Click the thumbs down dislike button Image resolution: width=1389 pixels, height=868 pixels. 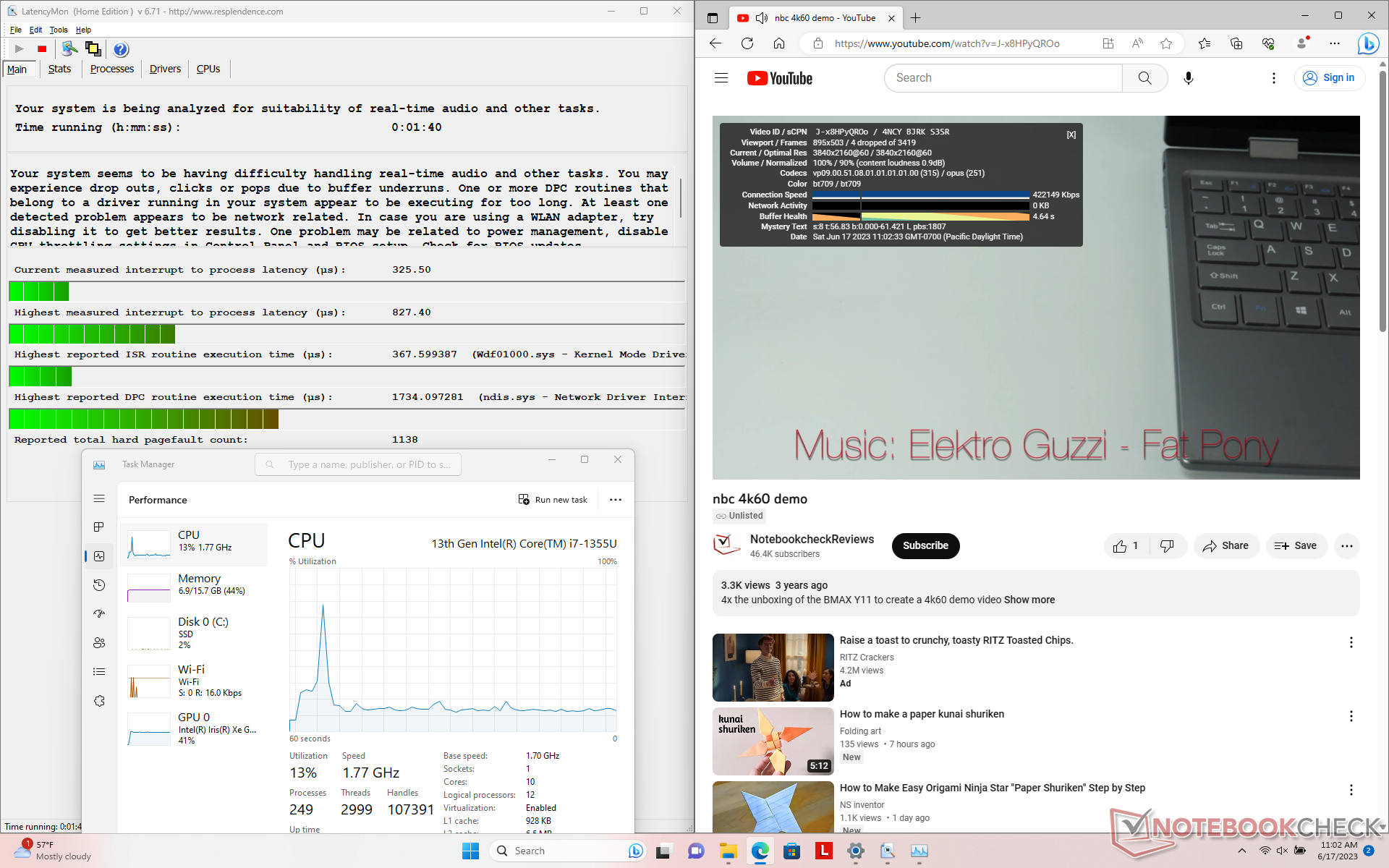click(1166, 546)
